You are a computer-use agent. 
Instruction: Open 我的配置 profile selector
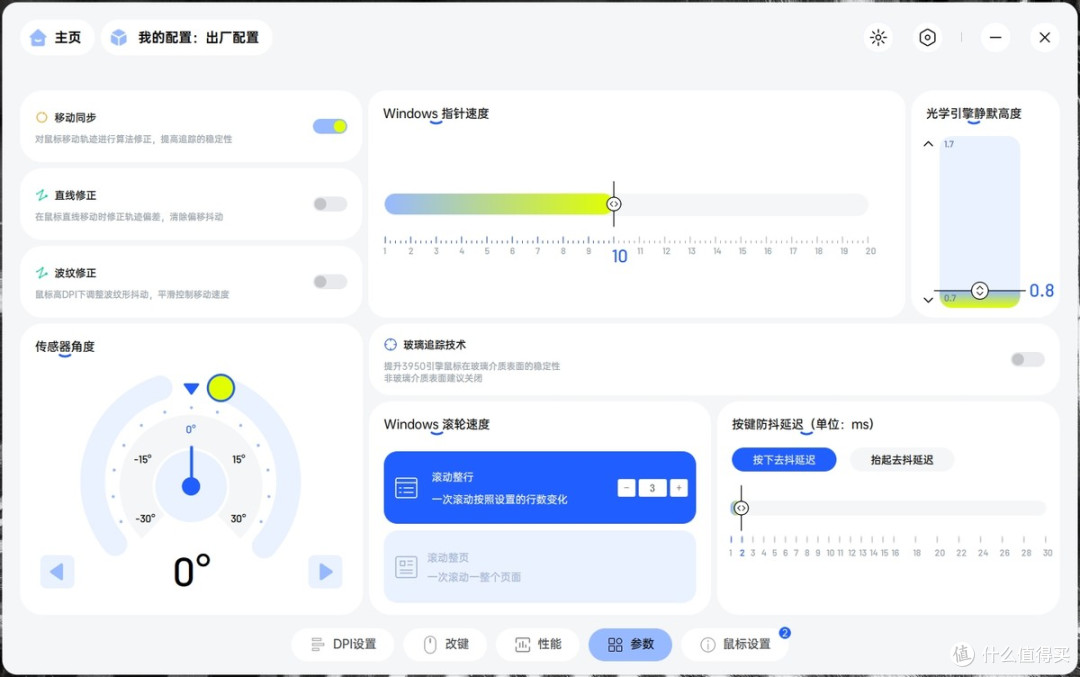pyautogui.click(x=186, y=37)
